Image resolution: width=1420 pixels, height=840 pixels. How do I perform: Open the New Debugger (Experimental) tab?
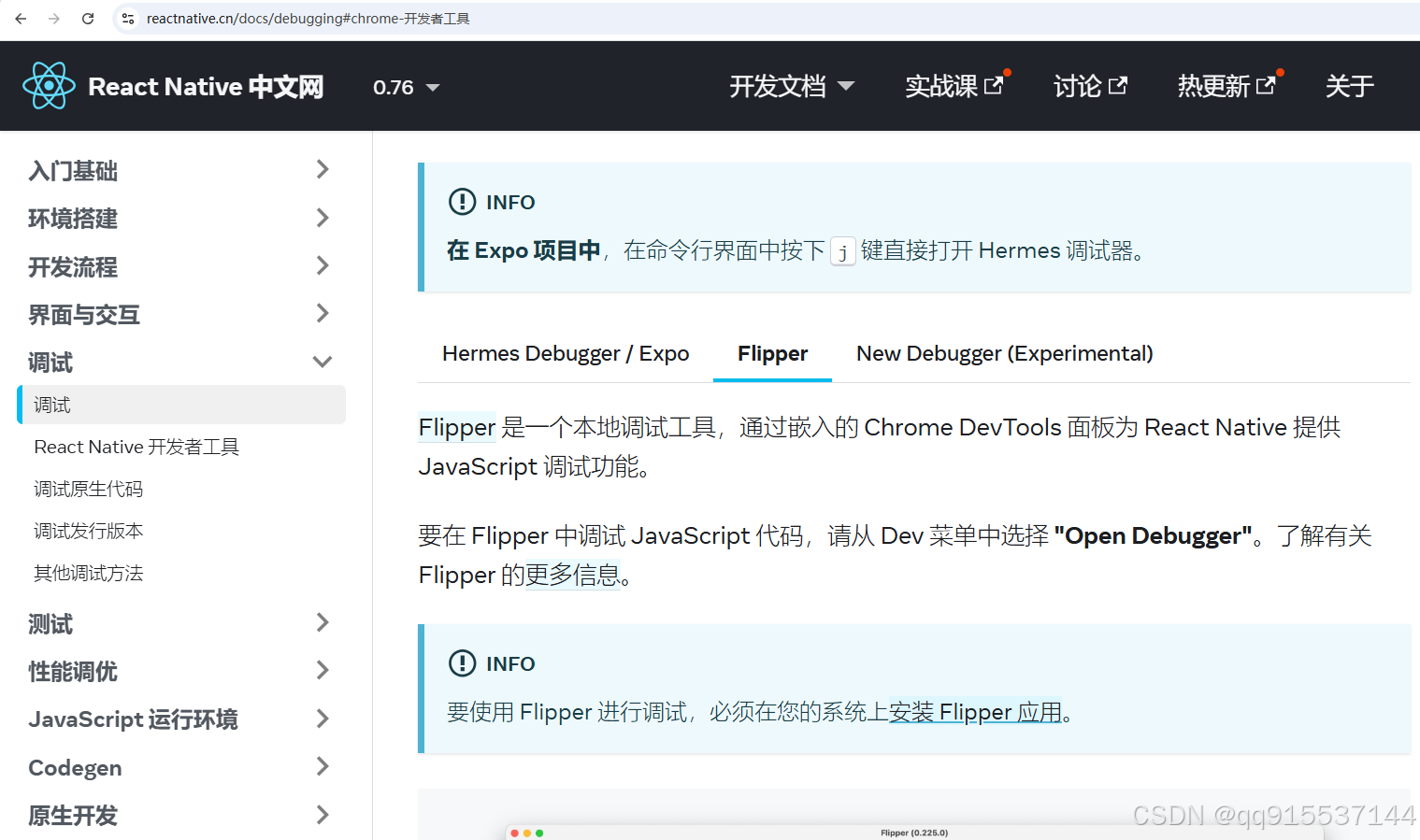coord(1003,353)
